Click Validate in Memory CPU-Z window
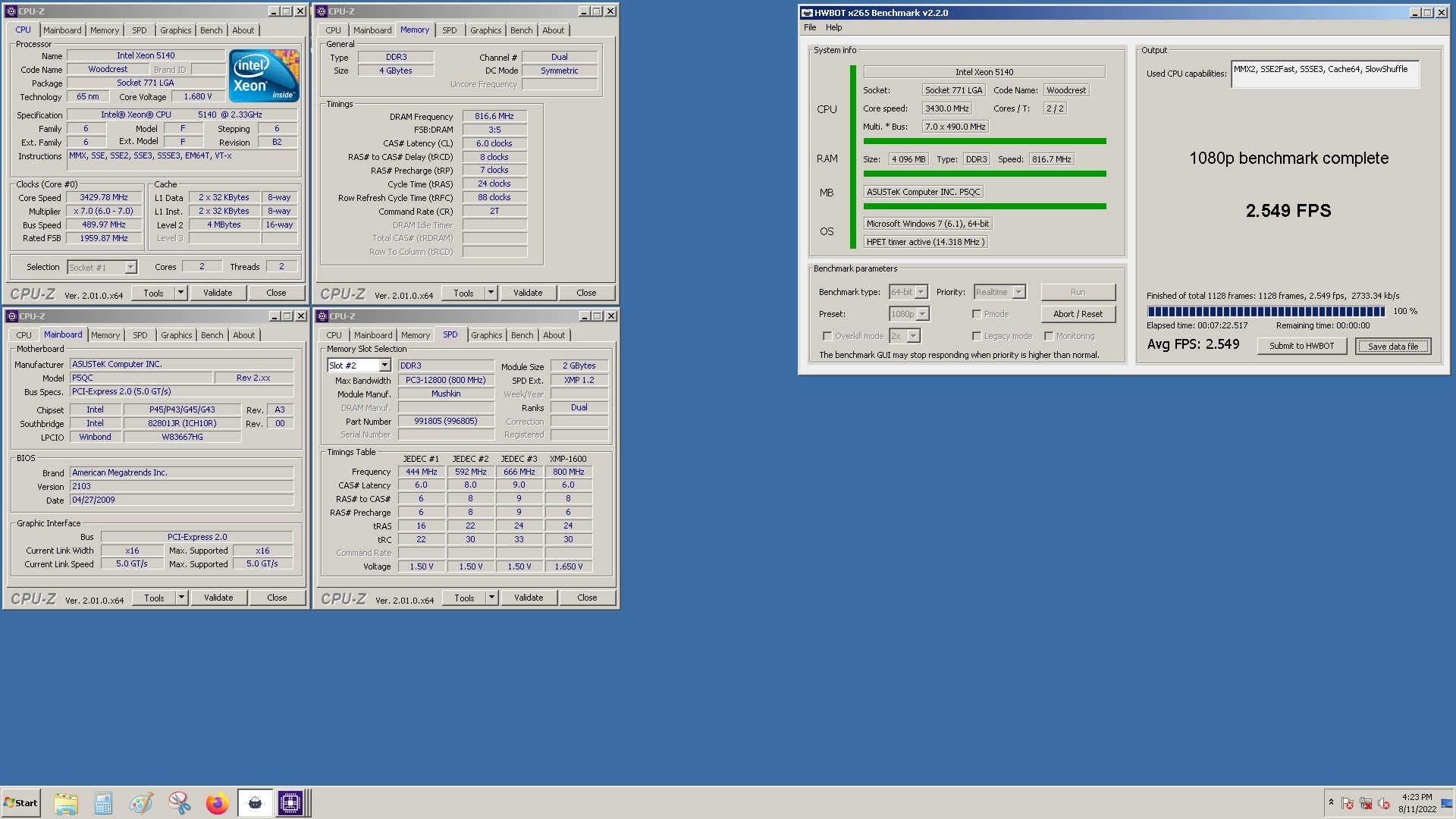Viewport: 1456px width, 819px height. [x=528, y=293]
